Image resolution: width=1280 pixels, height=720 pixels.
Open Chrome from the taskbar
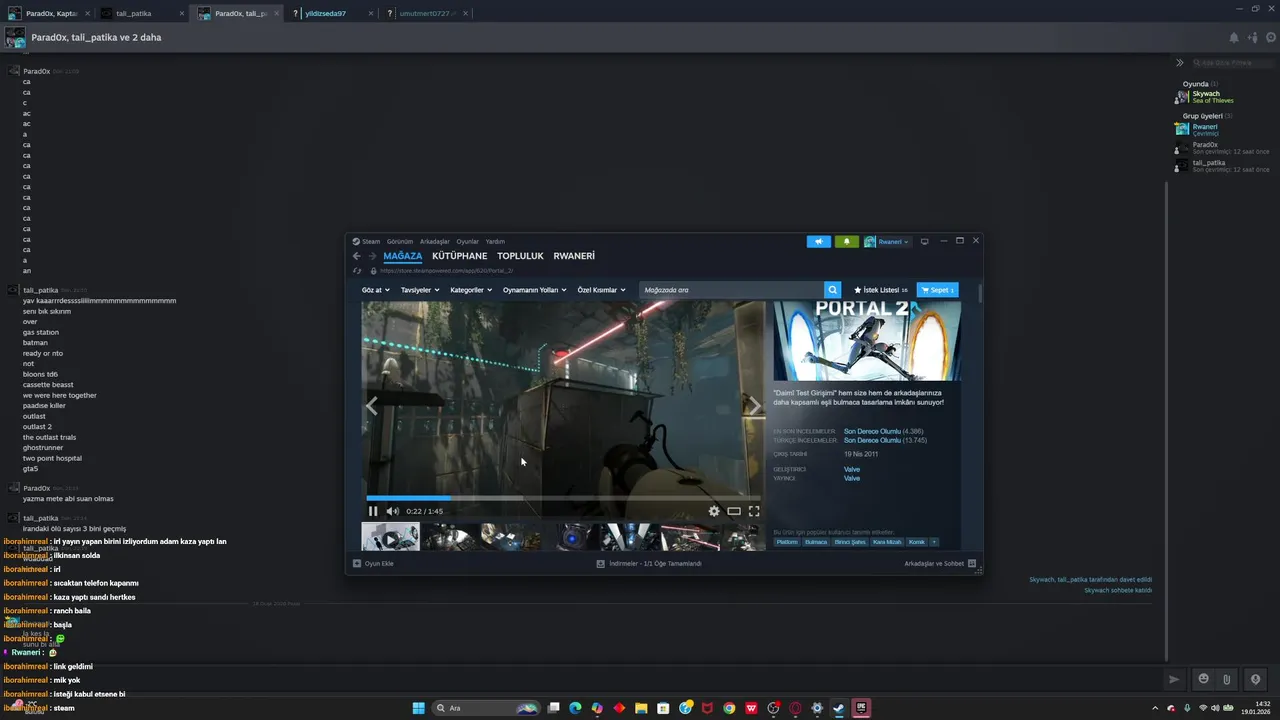pyautogui.click(x=729, y=708)
